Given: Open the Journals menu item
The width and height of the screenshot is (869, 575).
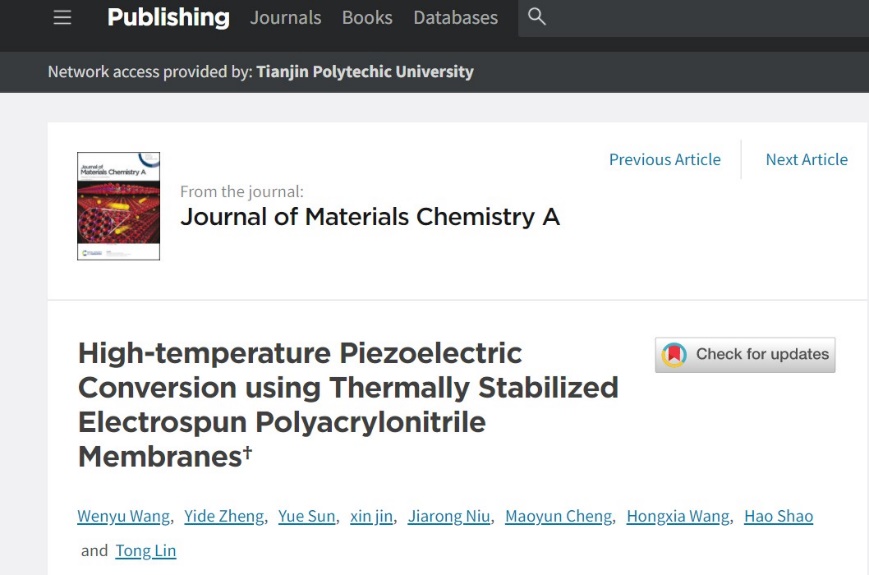Looking at the screenshot, I should tap(285, 18).
